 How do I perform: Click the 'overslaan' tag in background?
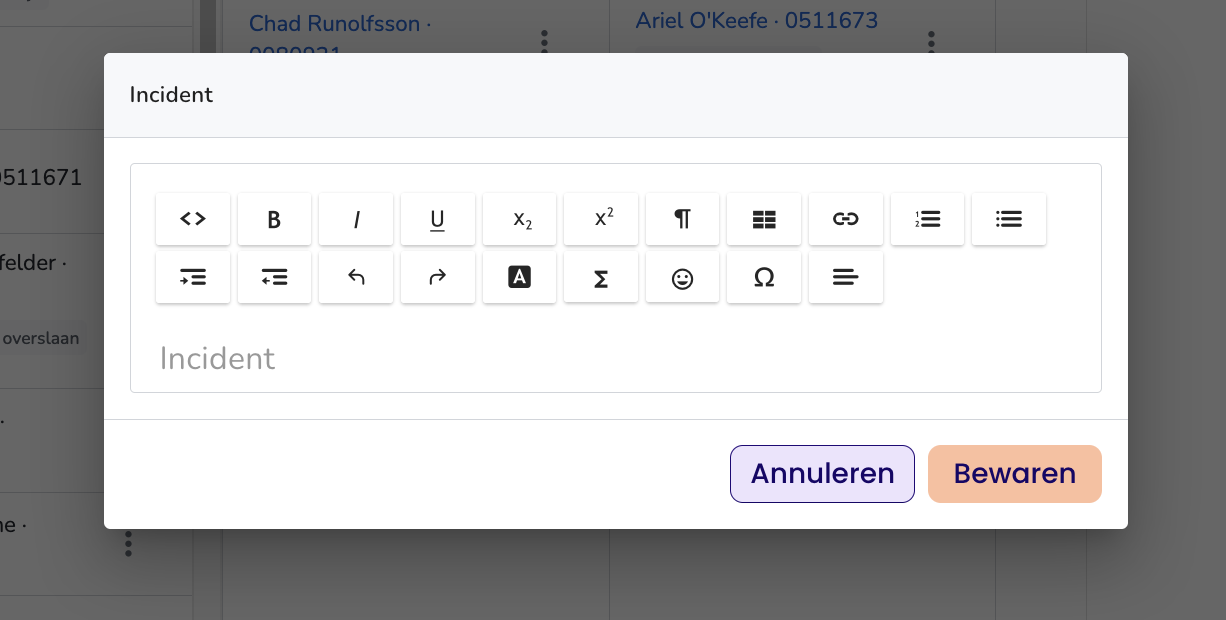click(41, 339)
